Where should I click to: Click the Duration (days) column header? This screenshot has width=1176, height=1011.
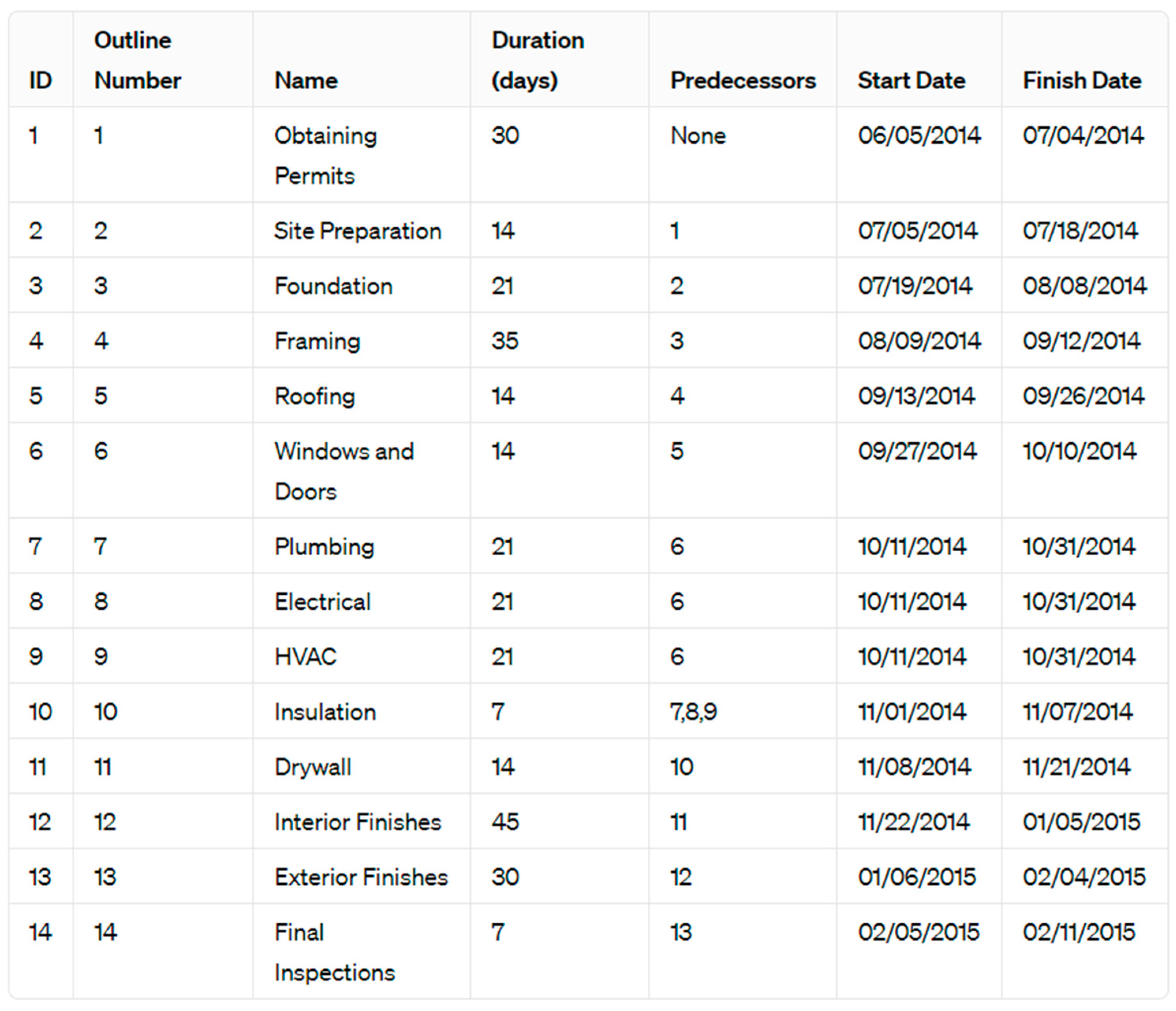pyautogui.click(x=537, y=60)
